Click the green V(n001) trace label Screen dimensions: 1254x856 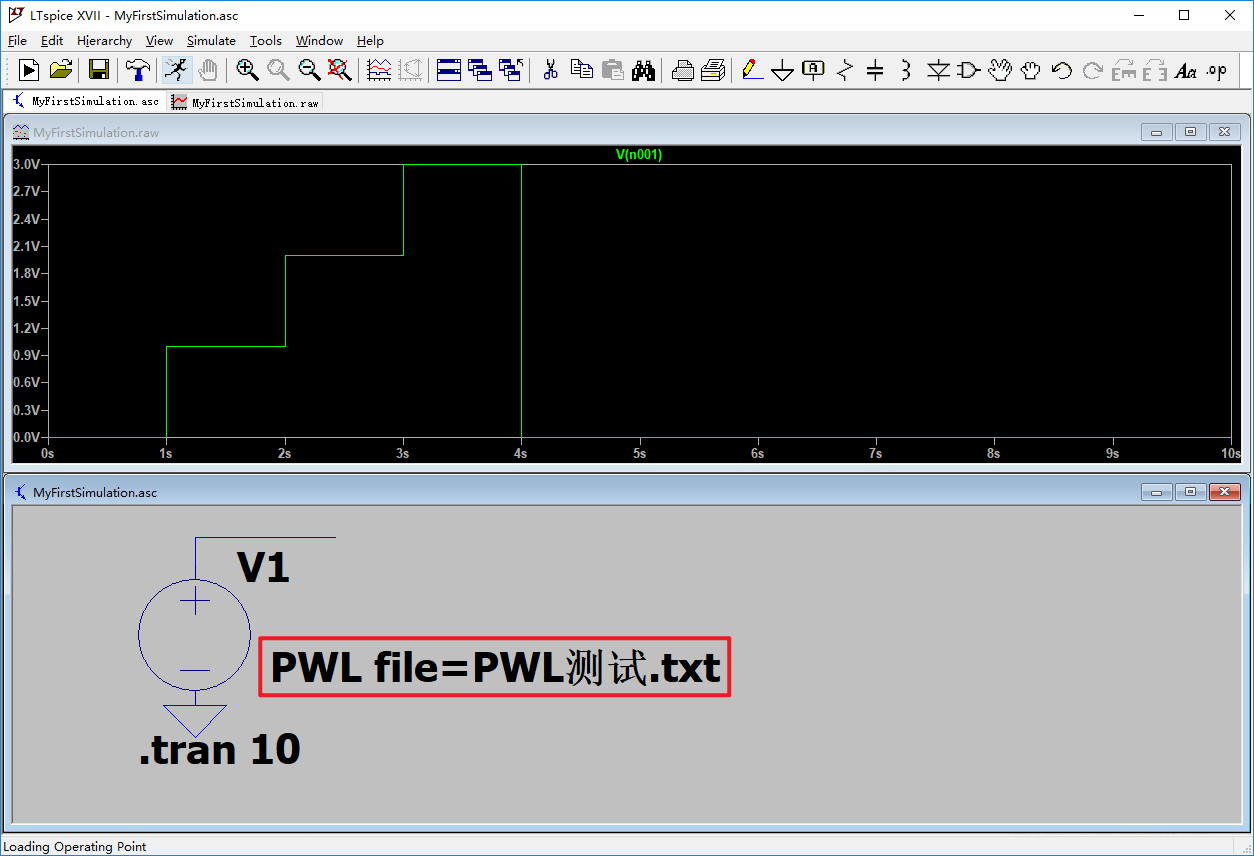(638, 155)
